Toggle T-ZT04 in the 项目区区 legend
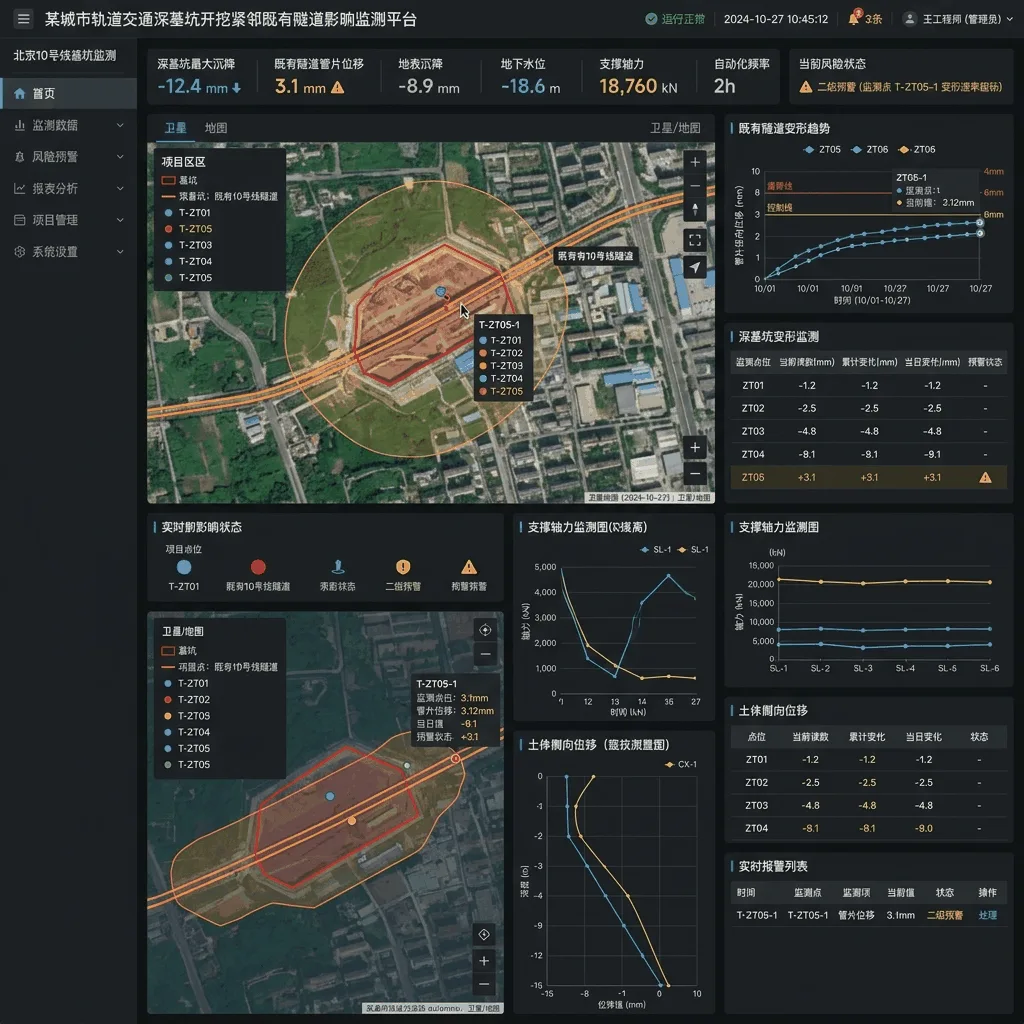1024x1024 pixels. pyautogui.click(x=188, y=261)
